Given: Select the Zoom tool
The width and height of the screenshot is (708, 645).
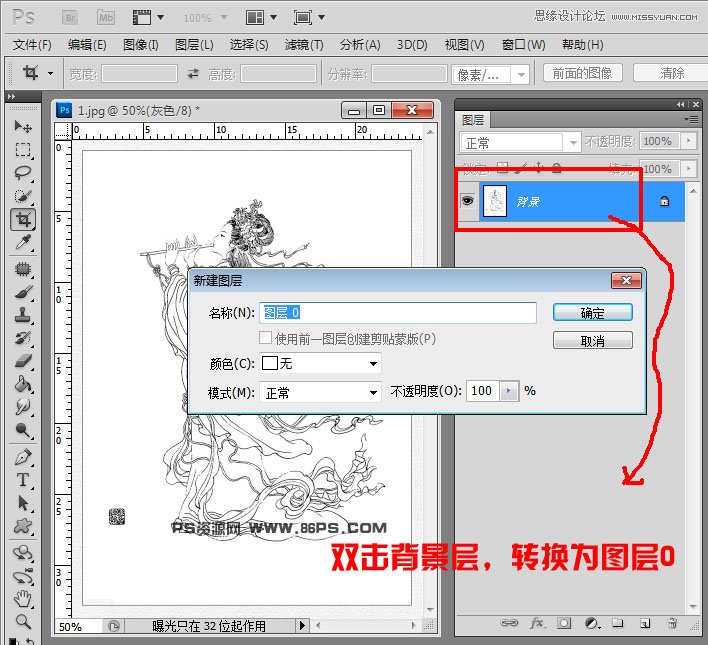Looking at the screenshot, I should pos(23,622).
